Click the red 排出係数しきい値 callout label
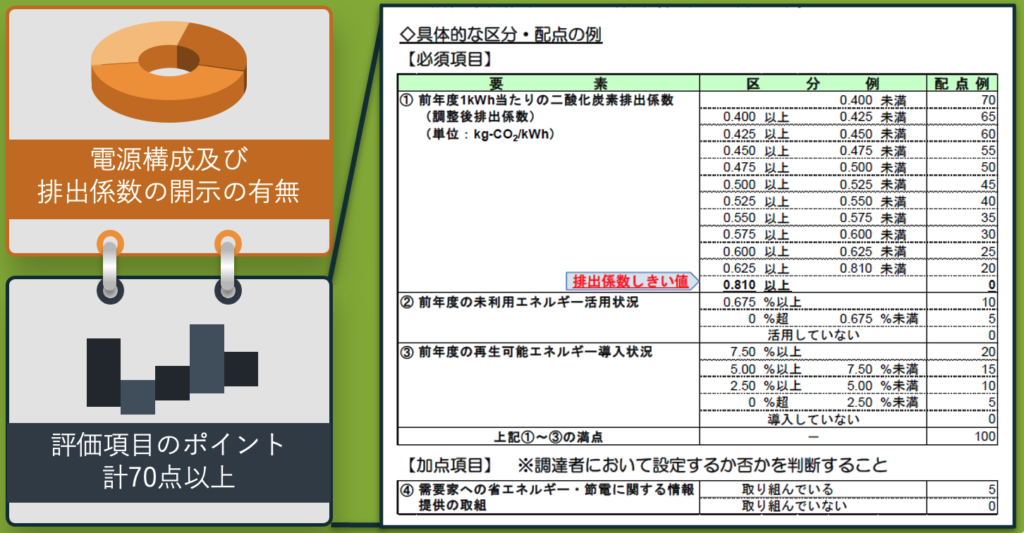This screenshot has width=1024, height=533. coord(629,281)
